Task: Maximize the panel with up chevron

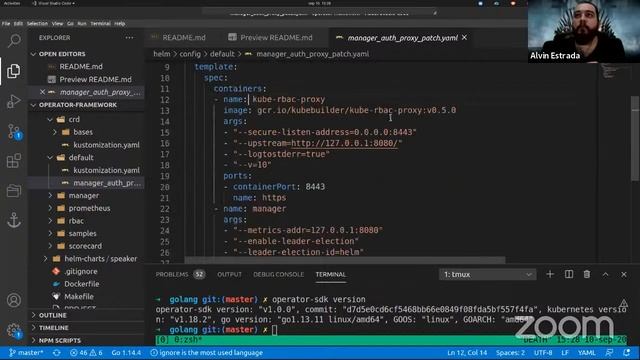Action: coord(605,274)
